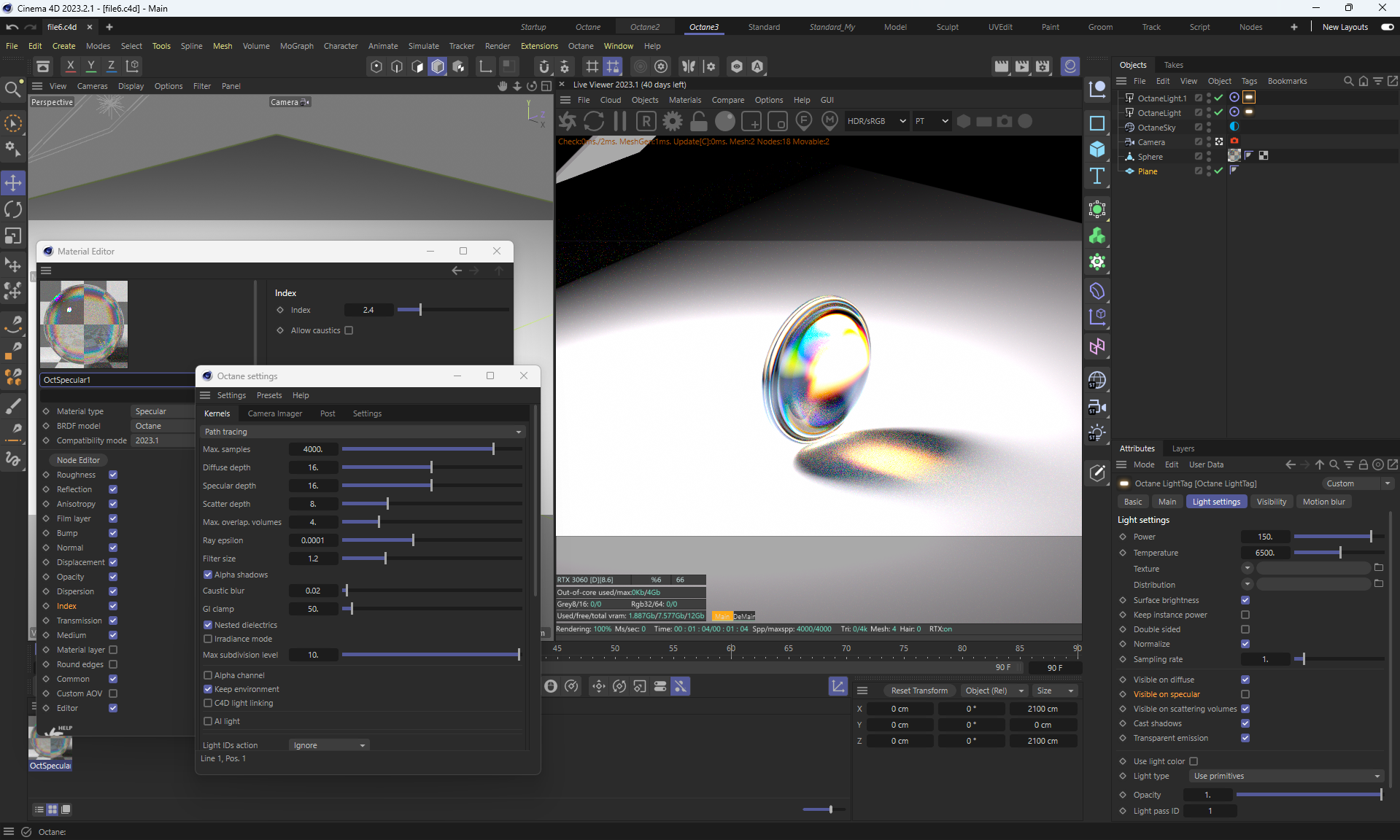Toggle X axis lock
Image resolution: width=1400 pixels, height=840 pixels.
tap(70, 66)
